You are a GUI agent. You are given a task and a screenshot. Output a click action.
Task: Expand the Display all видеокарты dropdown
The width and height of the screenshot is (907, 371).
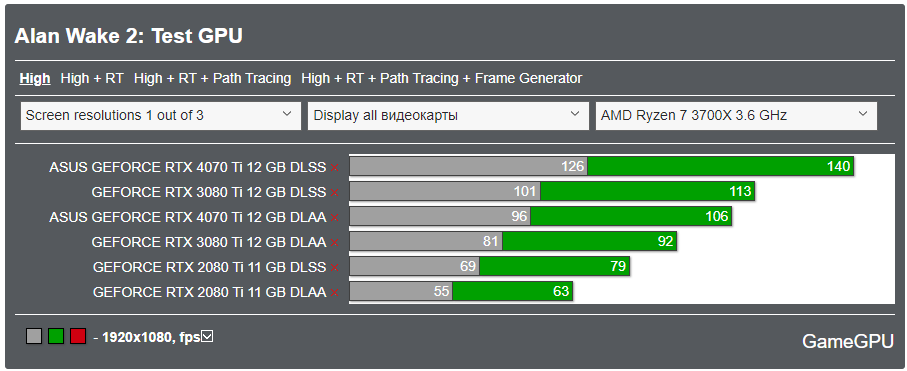click(448, 116)
